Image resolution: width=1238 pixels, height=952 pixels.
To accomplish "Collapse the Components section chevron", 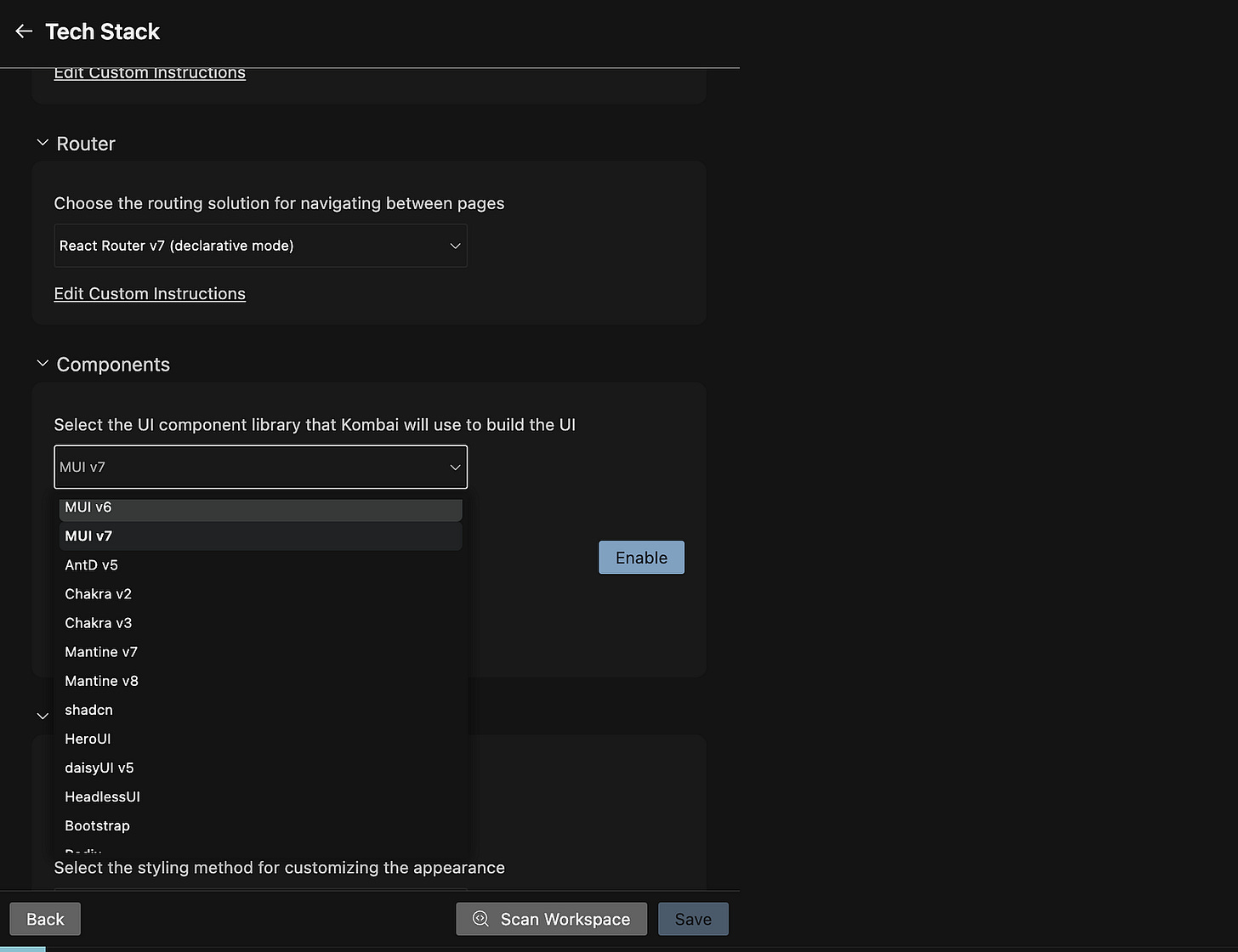I will pyautogui.click(x=43, y=364).
